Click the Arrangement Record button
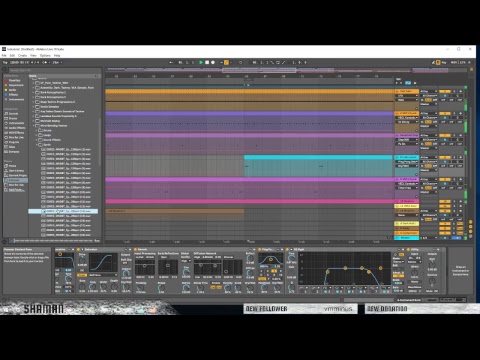Screen dimensions: 480x360 213,62
